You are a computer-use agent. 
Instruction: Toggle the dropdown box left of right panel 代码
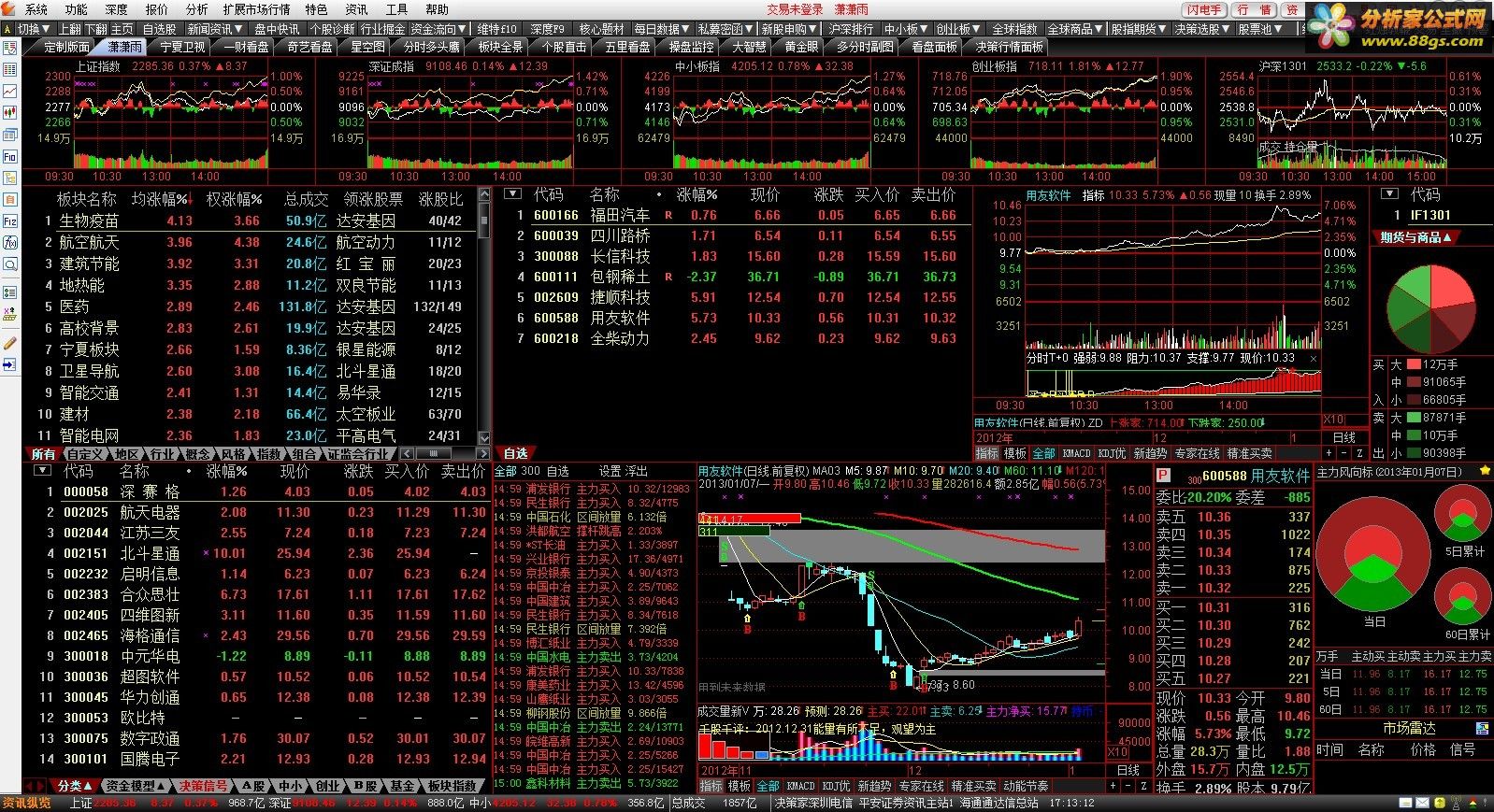pyautogui.click(x=1391, y=194)
